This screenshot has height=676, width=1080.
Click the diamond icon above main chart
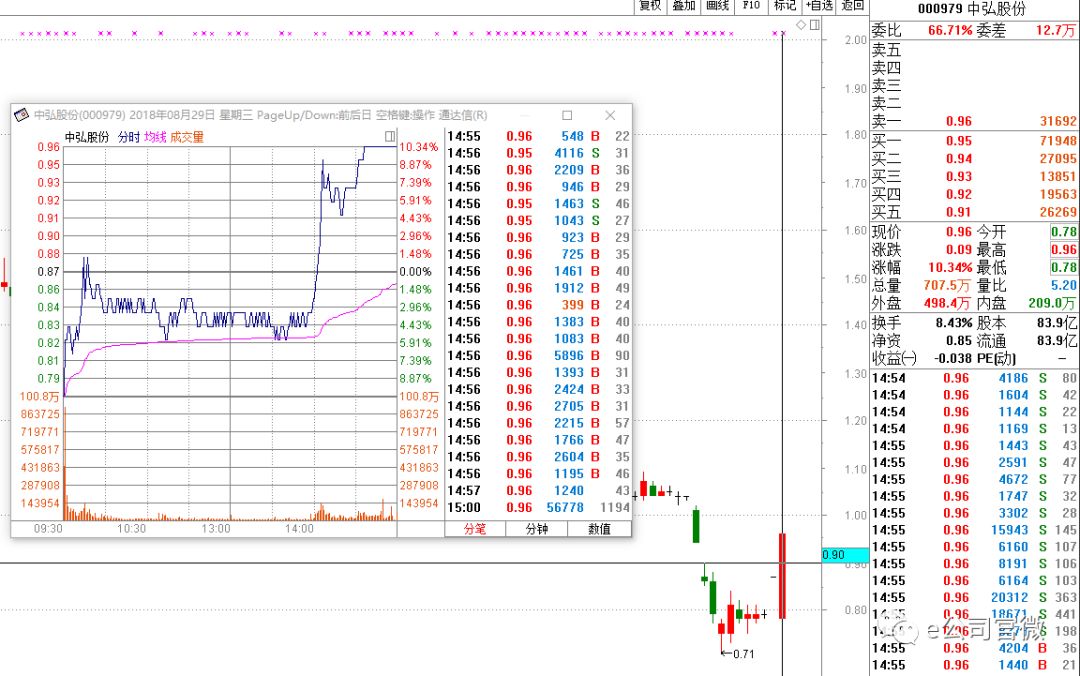pos(800,24)
